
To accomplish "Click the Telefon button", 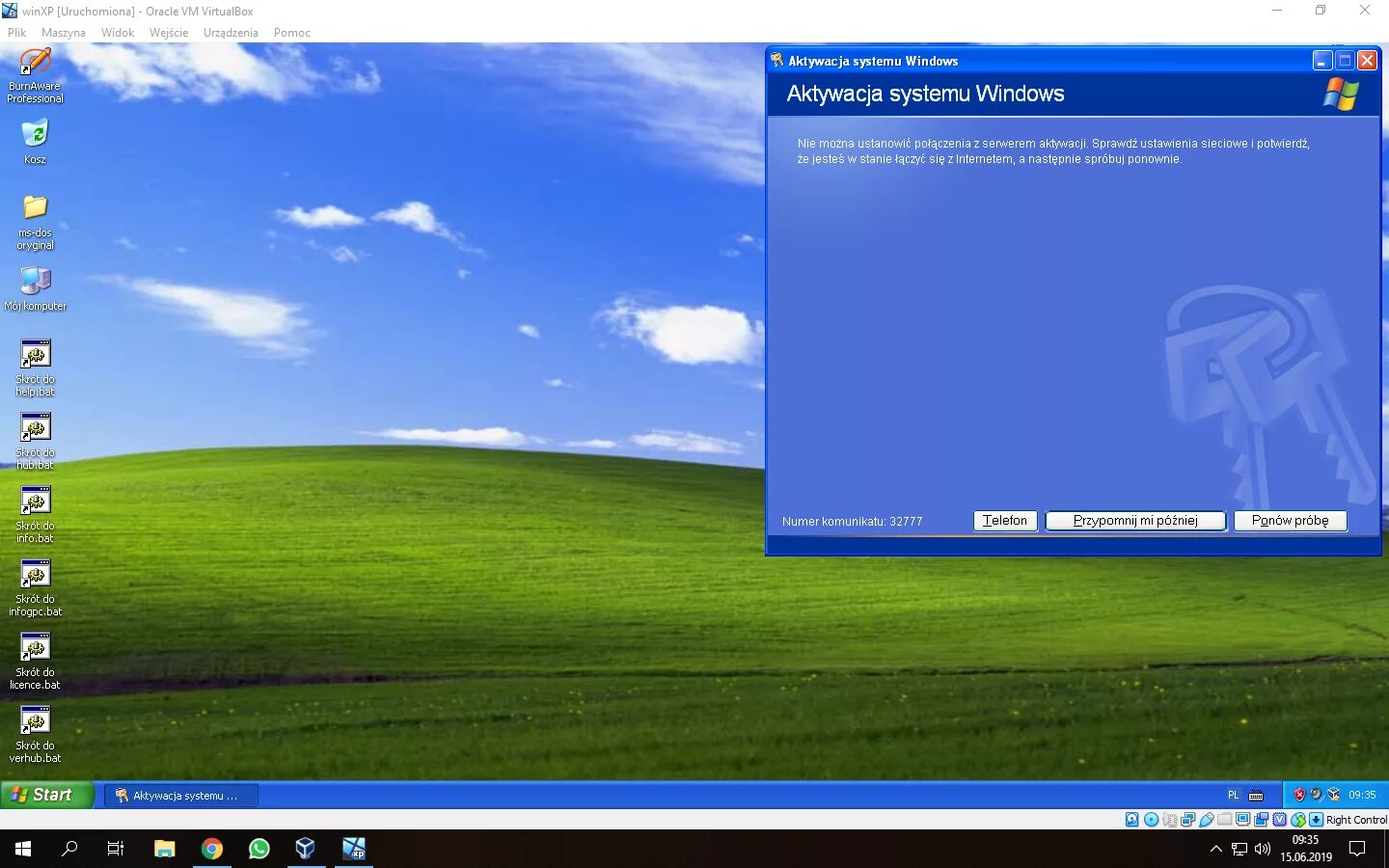I will click(1005, 521).
